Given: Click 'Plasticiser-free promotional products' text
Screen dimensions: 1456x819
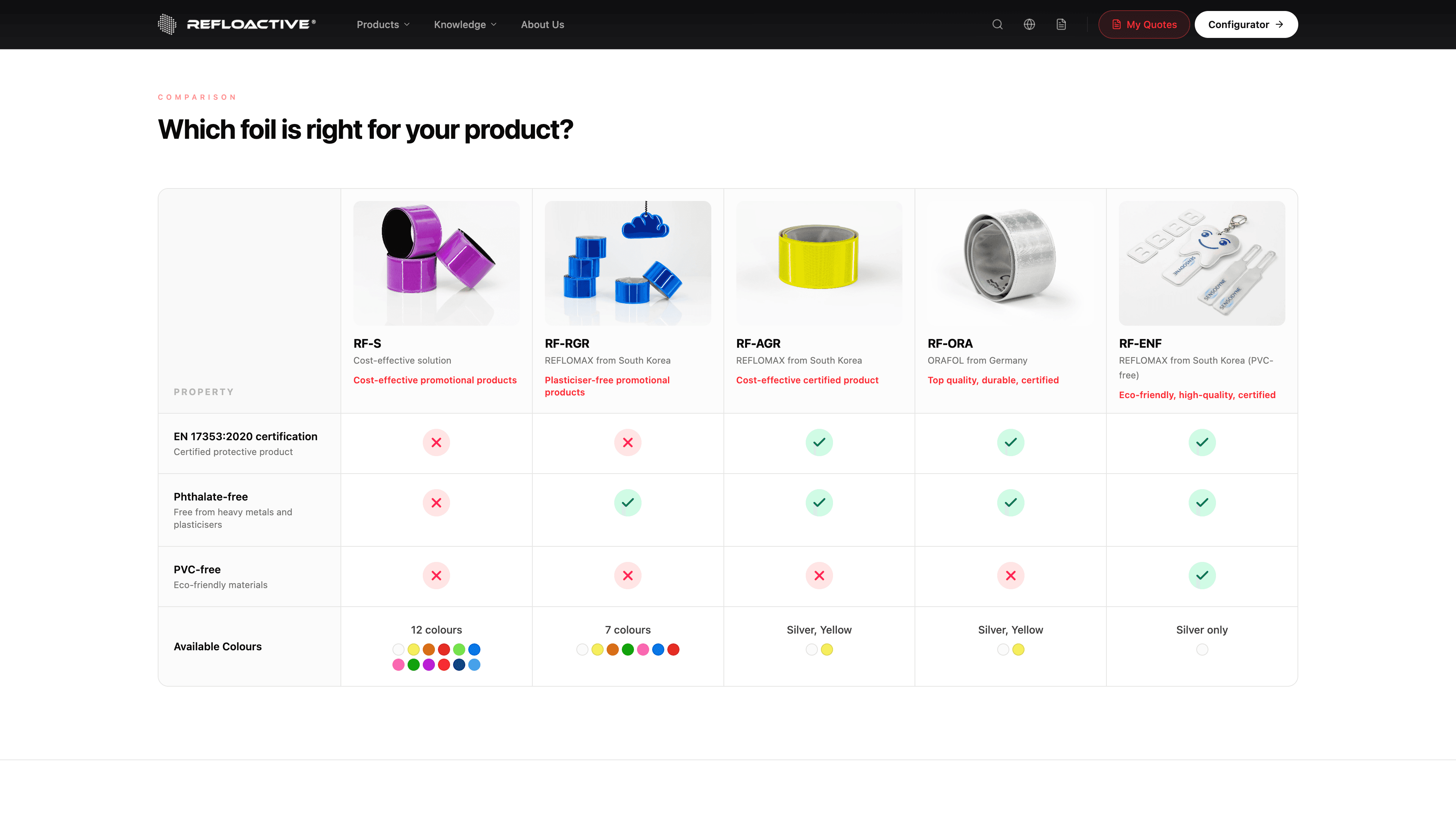Looking at the screenshot, I should coord(607,386).
